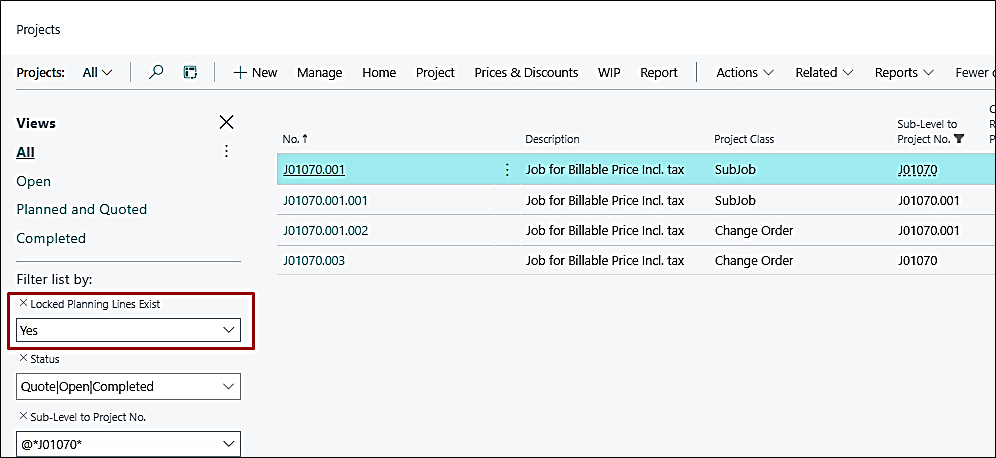This screenshot has height=458, width=996.
Task: Open the WIP menu
Action: pyautogui.click(x=609, y=72)
